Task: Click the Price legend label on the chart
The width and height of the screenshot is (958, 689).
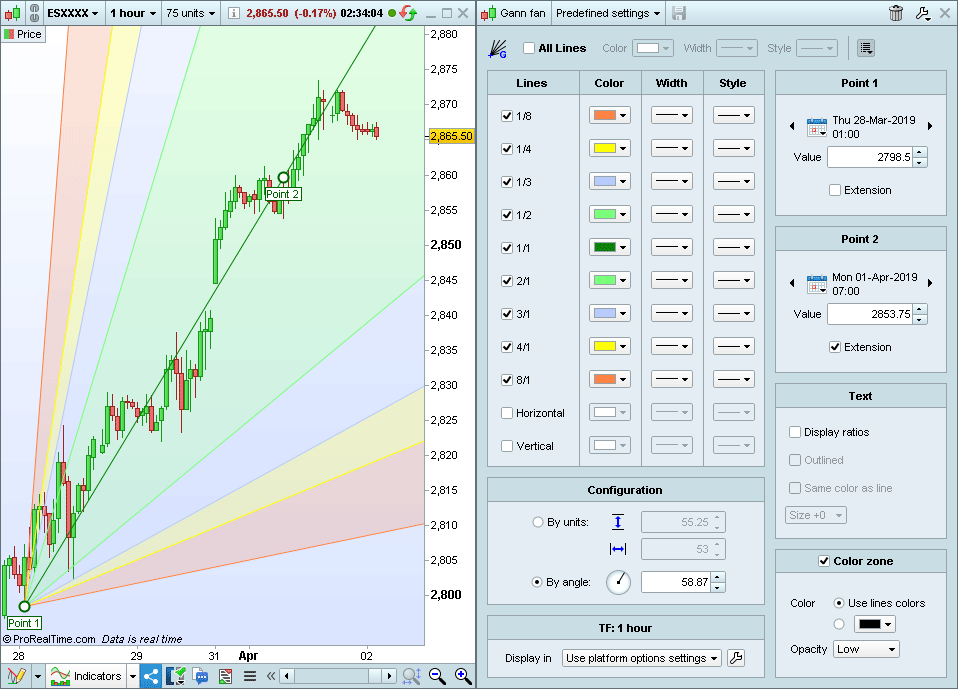Action: click(23, 34)
